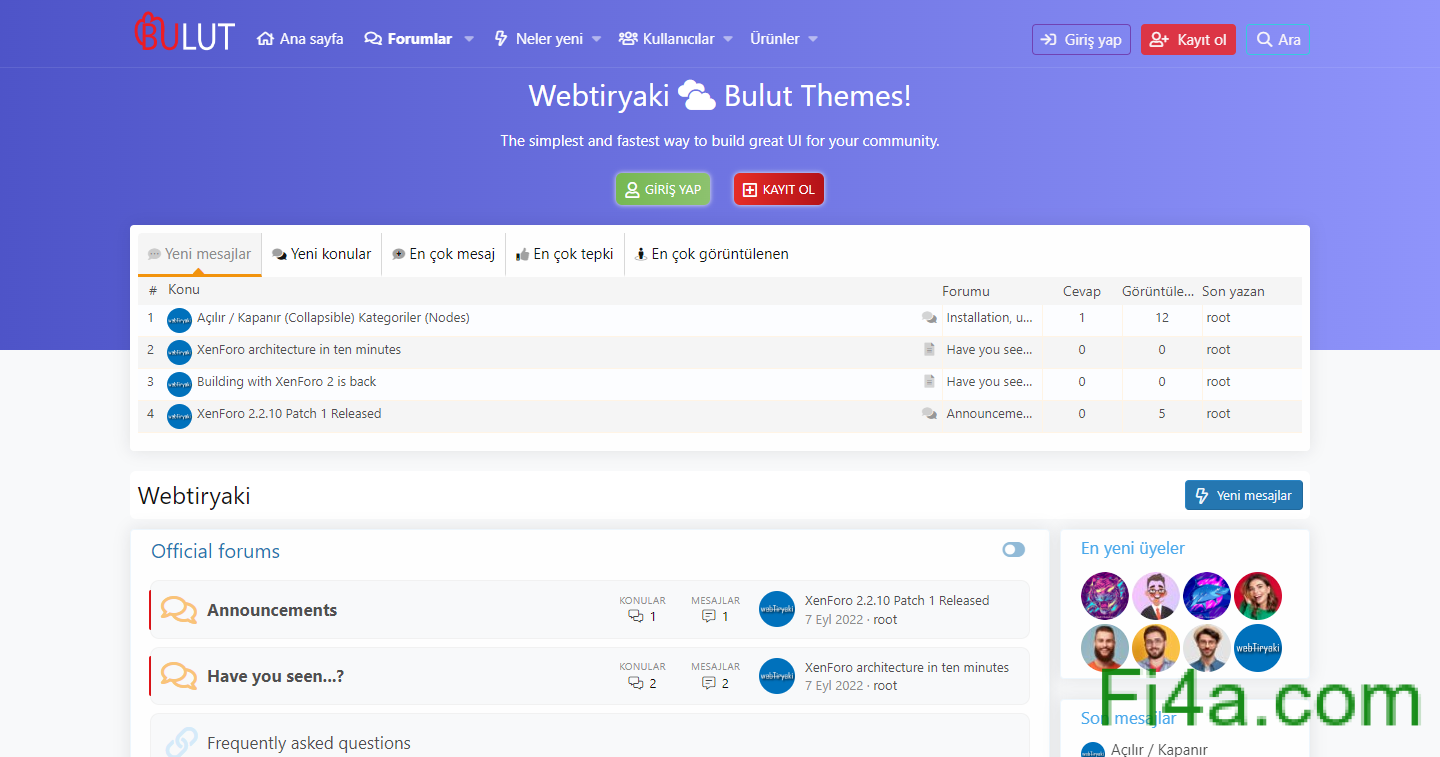Expand the Forumlar dropdown arrow
The image size is (1440, 757).
469,39
